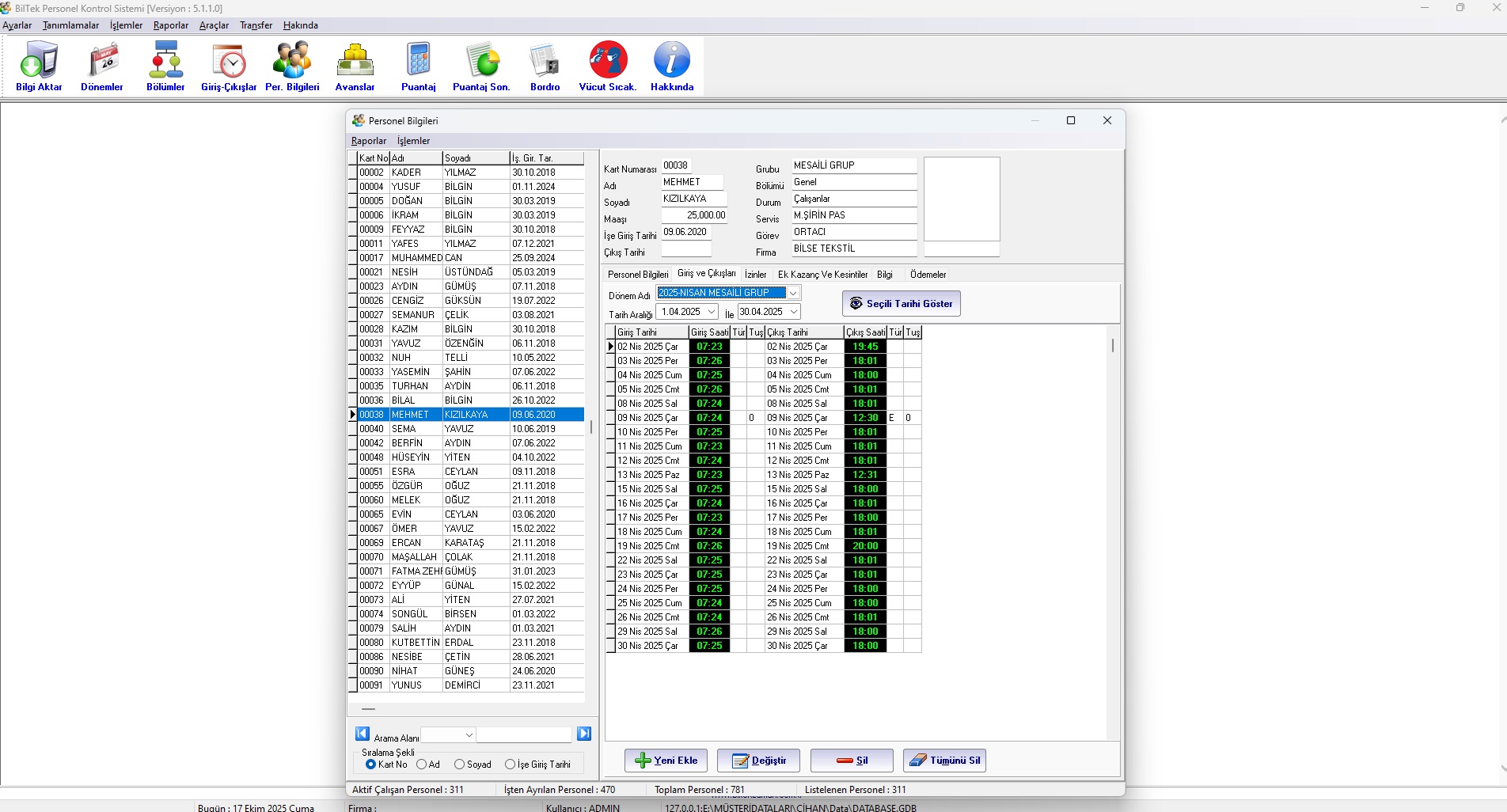
Task: Click the personnel photo box
Action: click(962, 199)
